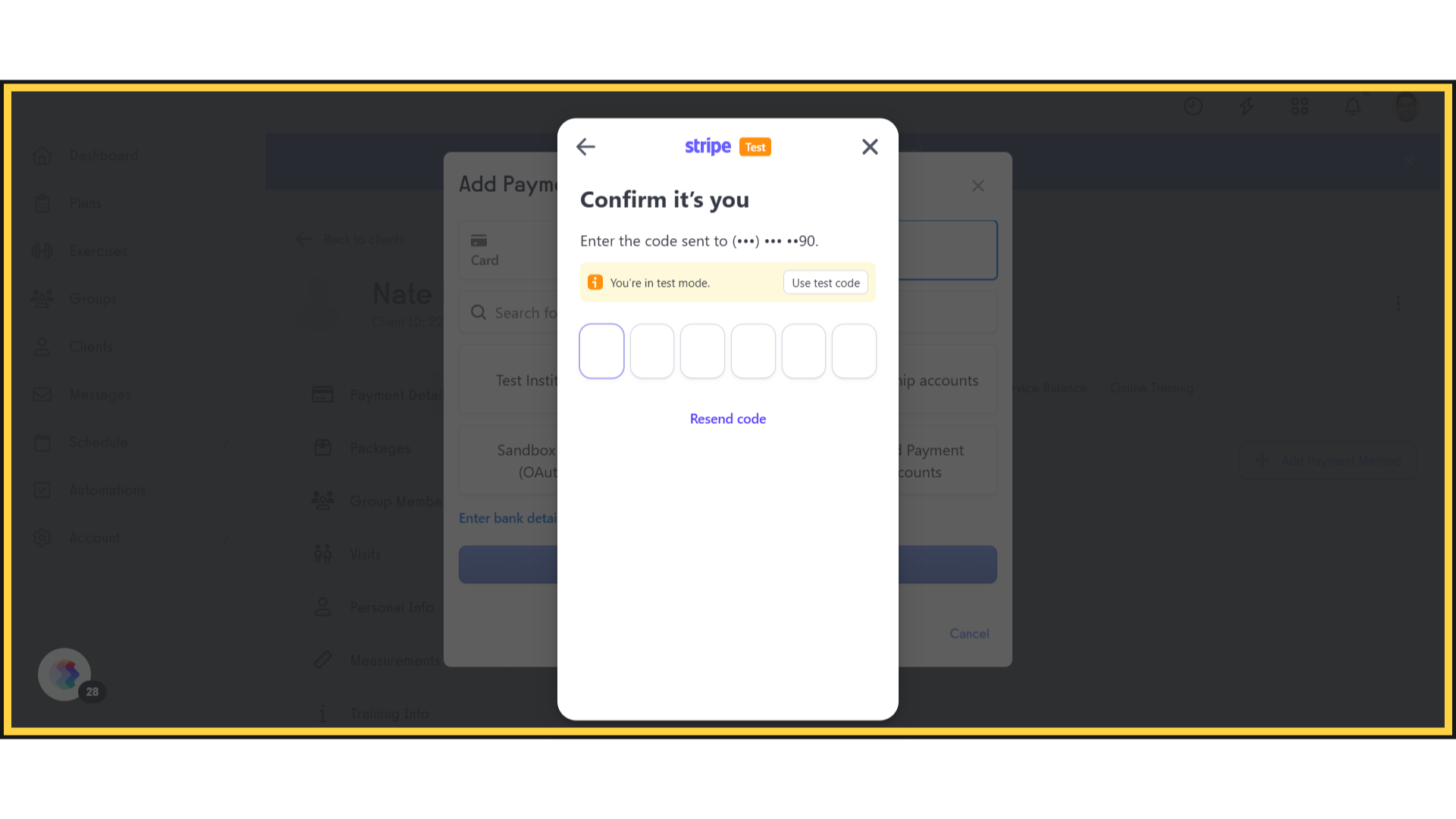The image size is (1456, 819).
Task: Close the Add Payment modal
Action: (978, 186)
